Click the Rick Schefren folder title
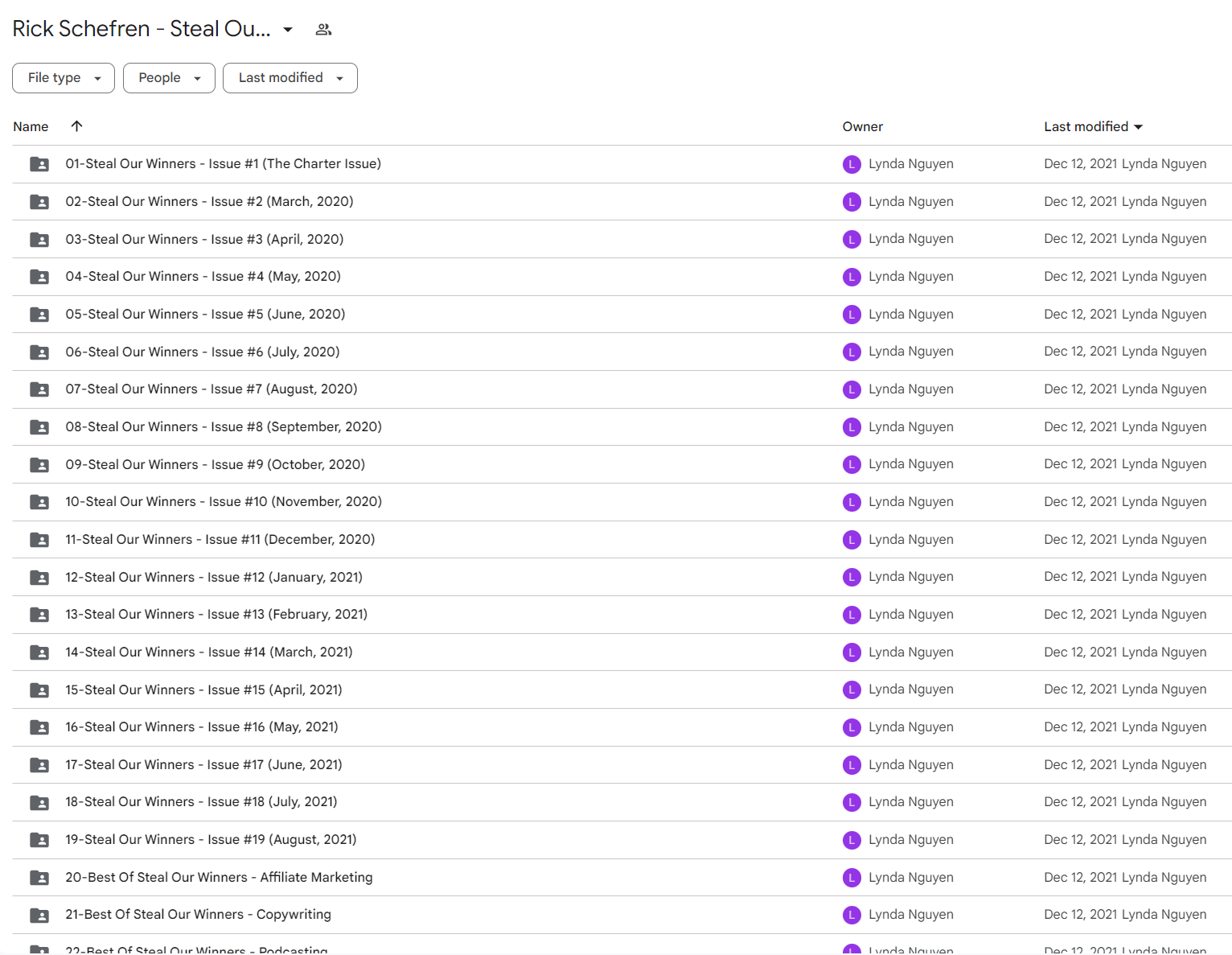Image resolution: width=1232 pixels, height=955 pixels. click(142, 29)
